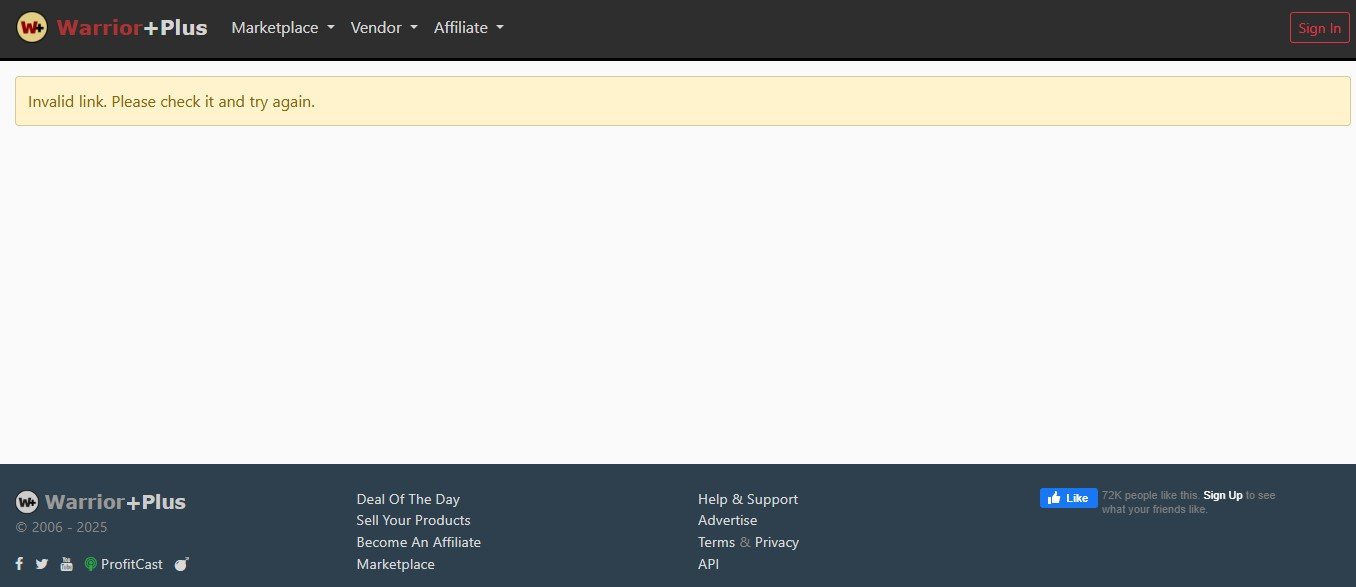This screenshot has height=587, width=1356.
Task: Open the Deal Of The Day link
Action: pos(408,499)
